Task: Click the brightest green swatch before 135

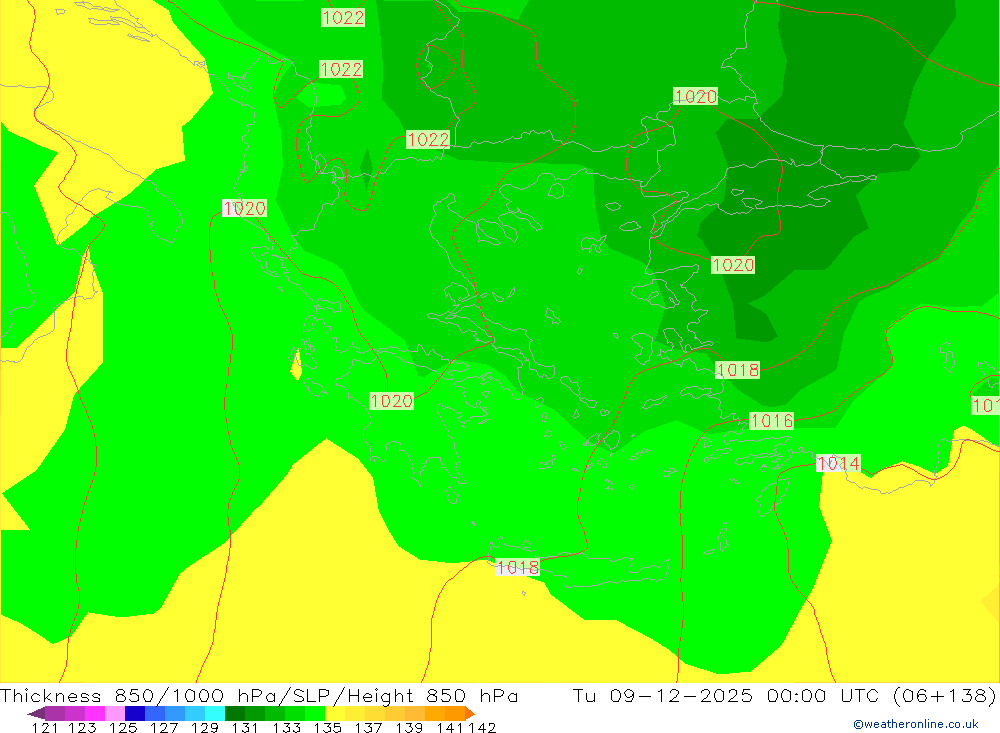Action: tap(315, 713)
